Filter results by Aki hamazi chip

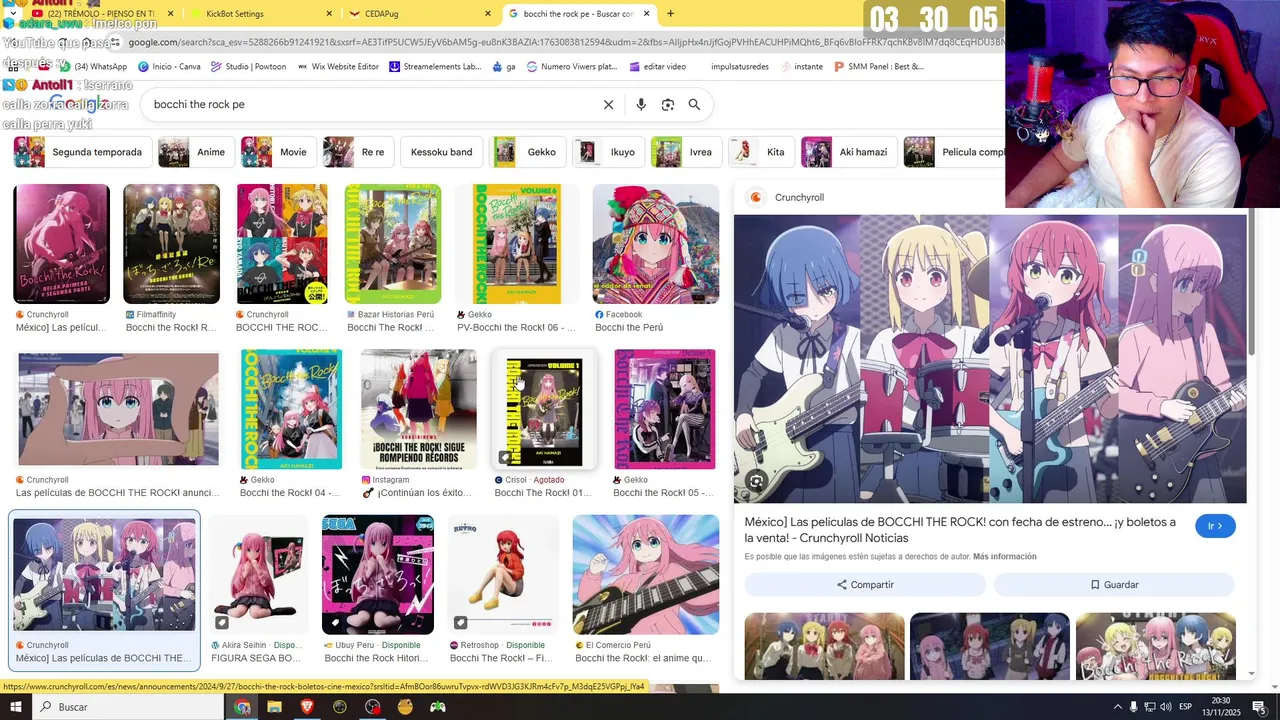[849, 152]
